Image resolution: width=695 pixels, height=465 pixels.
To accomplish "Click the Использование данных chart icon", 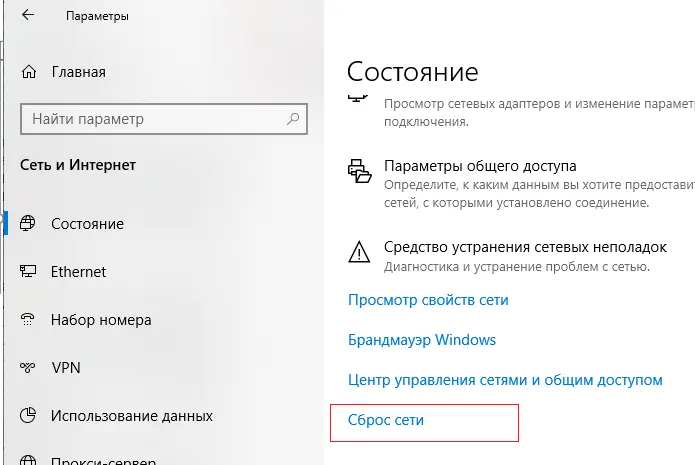I will tap(27, 415).
